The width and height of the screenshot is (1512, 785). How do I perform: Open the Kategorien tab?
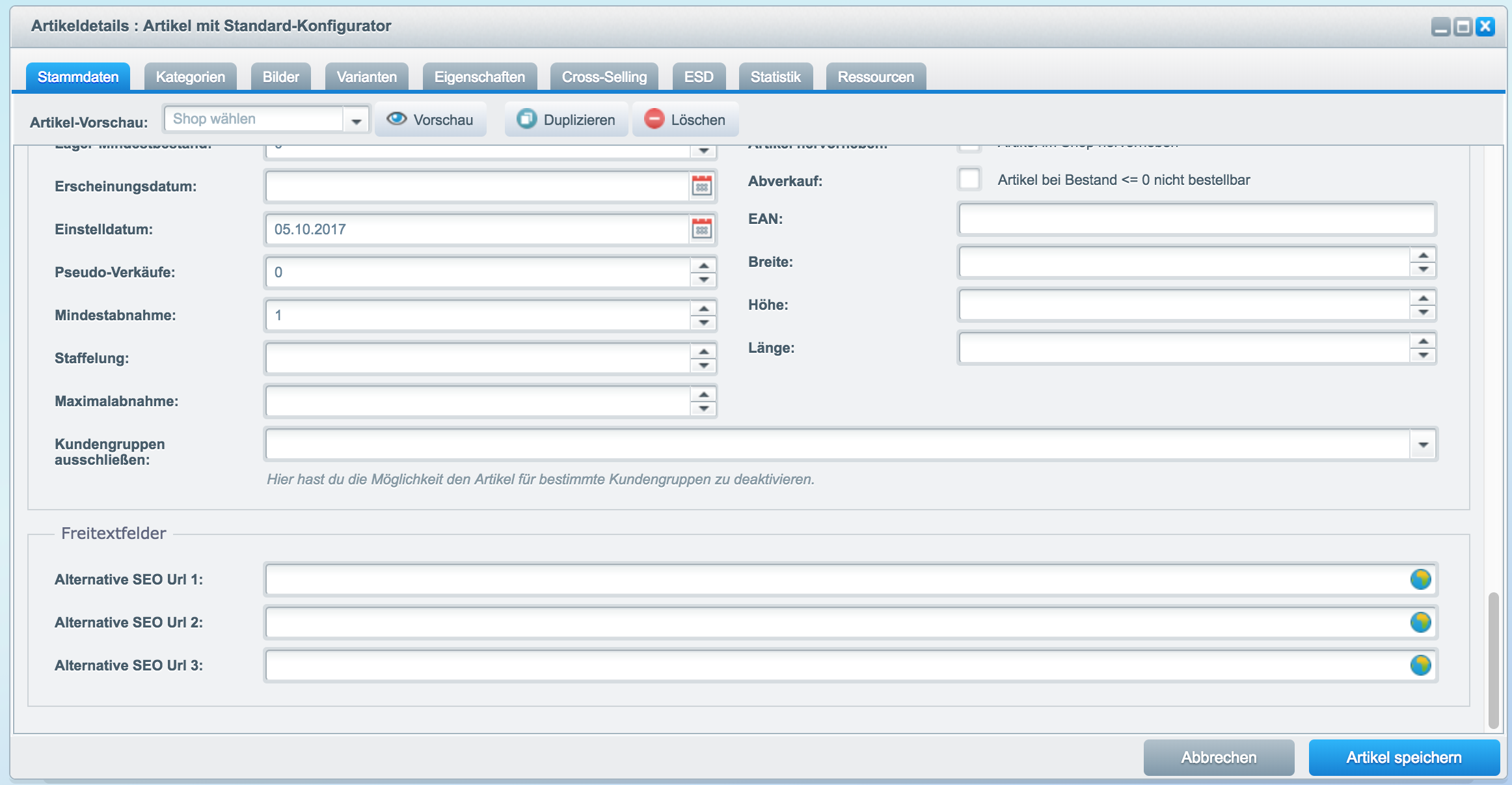[191, 77]
